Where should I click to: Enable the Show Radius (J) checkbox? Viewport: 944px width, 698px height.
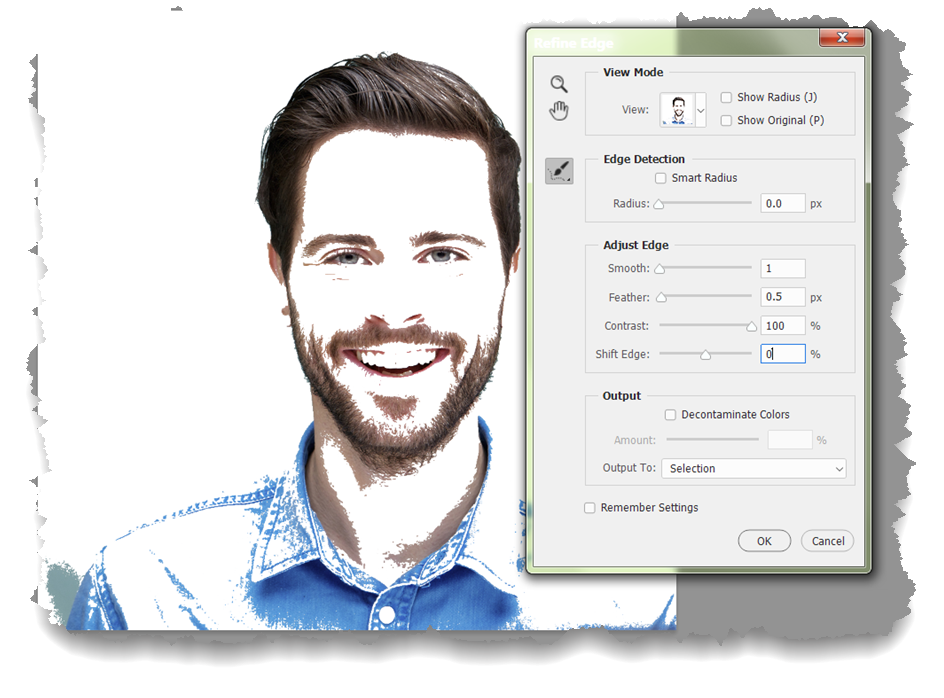pyautogui.click(x=727, y=97)
